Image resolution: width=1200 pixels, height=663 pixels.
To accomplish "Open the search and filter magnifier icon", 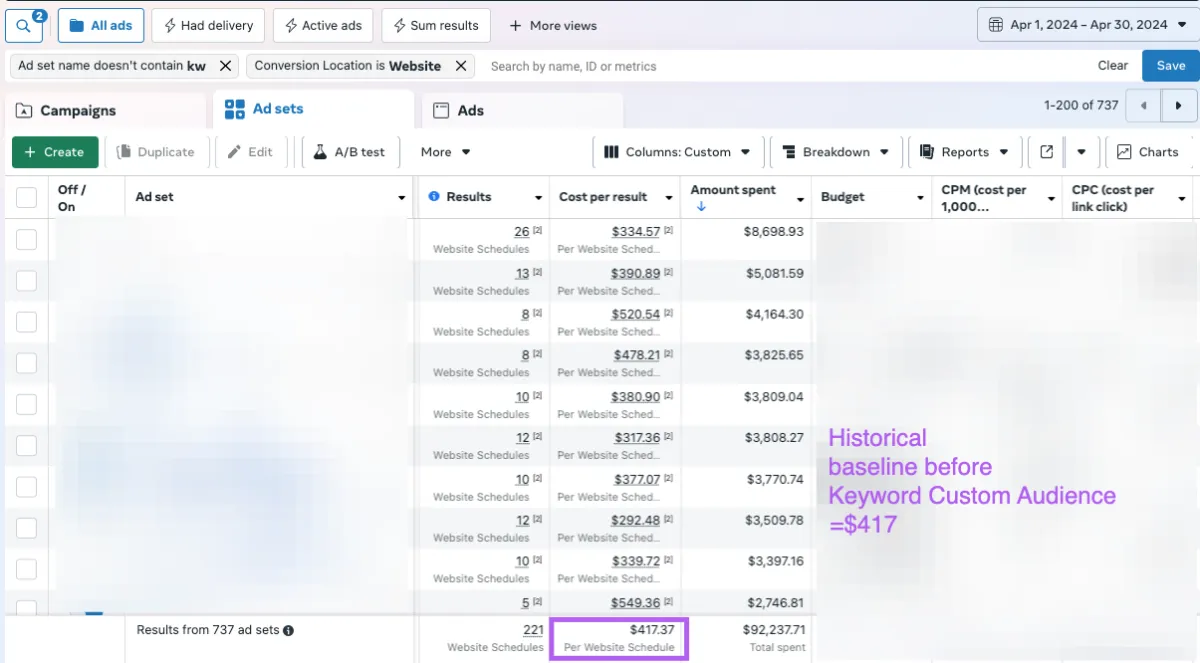I will click(24, 25).
